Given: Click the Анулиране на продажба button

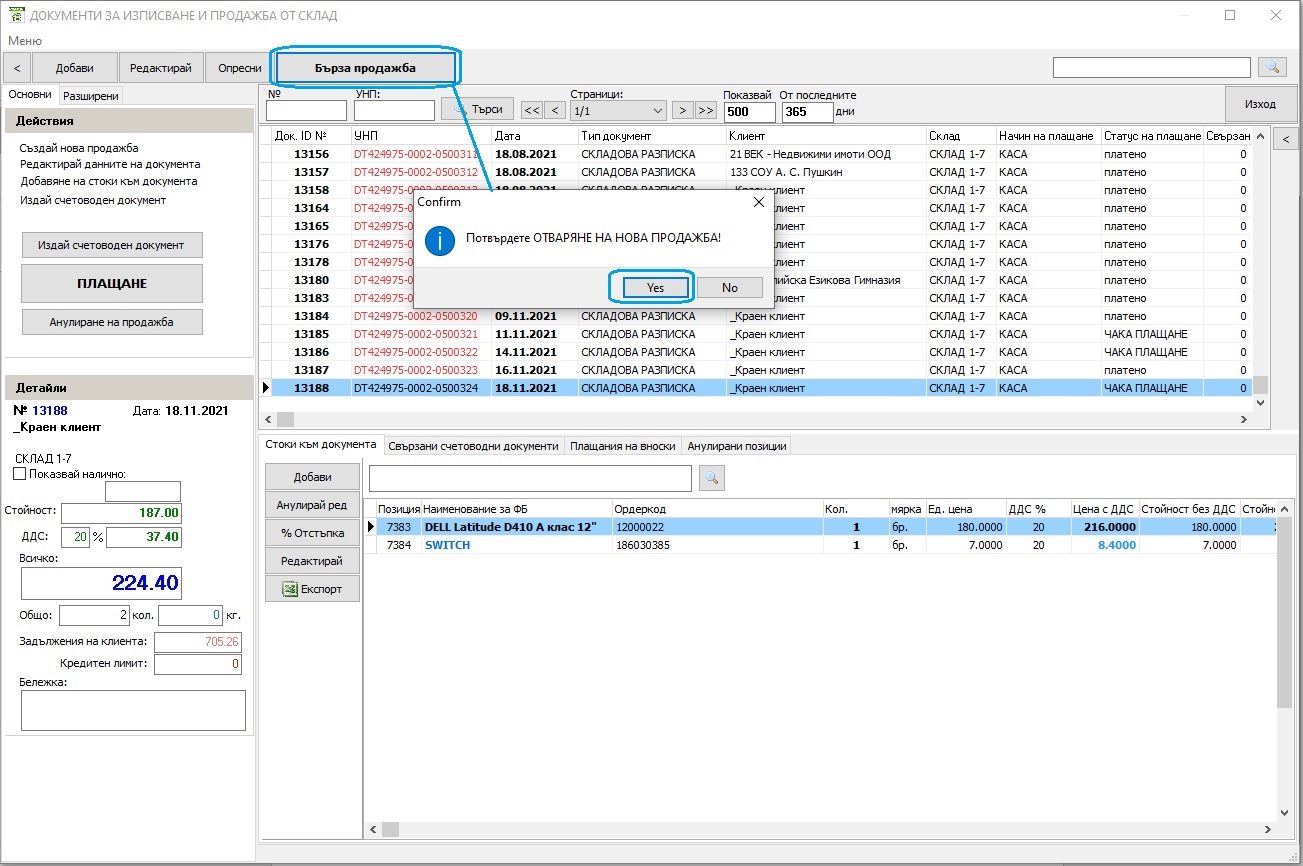Looking at the screenshot, I should [112, 322].
